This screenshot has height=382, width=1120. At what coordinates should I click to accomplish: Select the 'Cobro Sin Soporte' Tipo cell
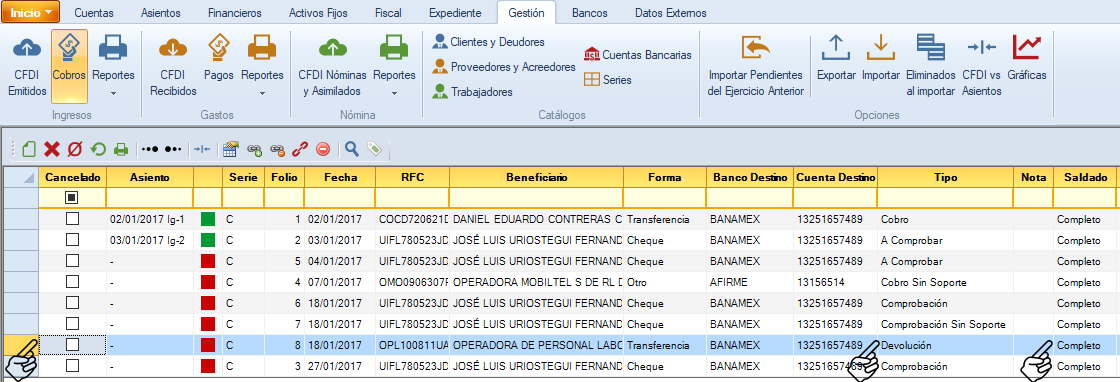946,282
